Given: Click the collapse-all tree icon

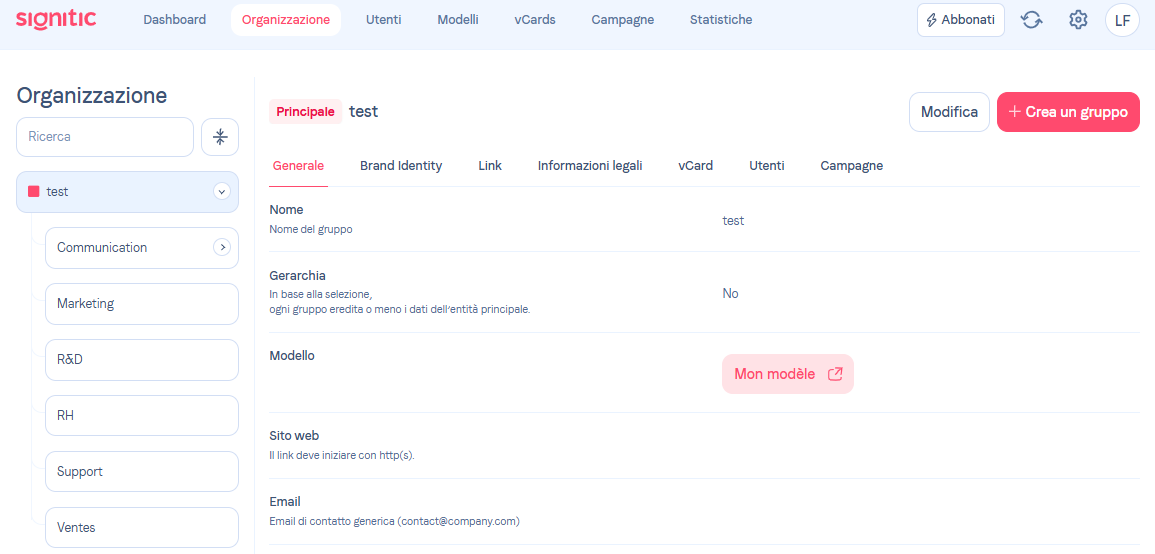Looking at the screenshot, I should pos(220,137).
